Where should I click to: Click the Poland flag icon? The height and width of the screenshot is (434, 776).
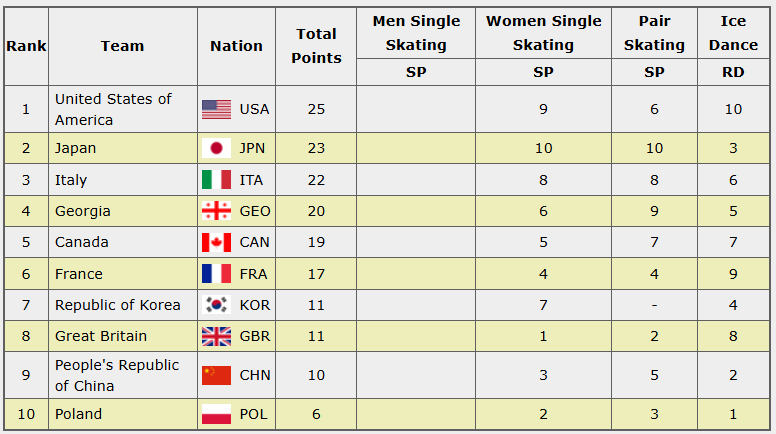(x=216, y=414)
